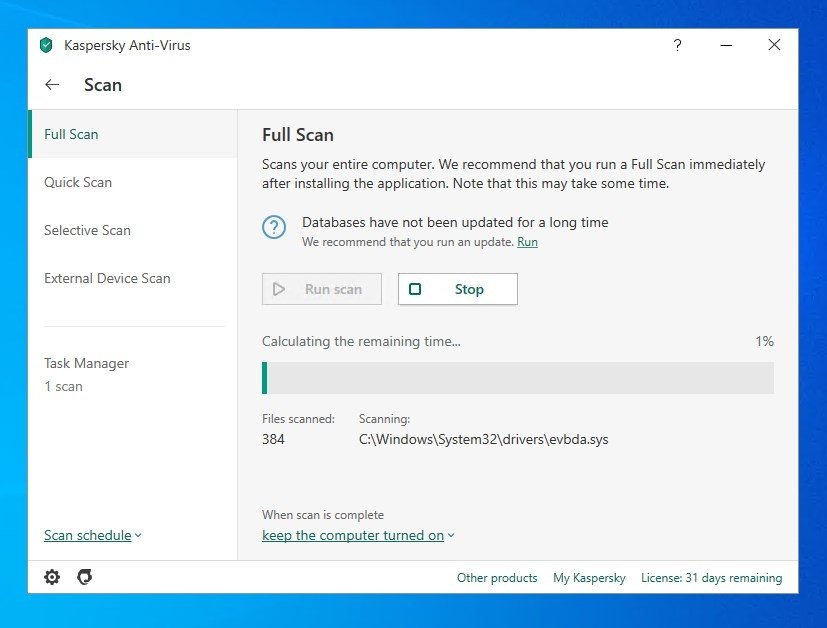Image resolution: width=827 pixels, height=628 pixels.
Task: Click the Calculating the remaining time text
Action: tap(361, 341)
